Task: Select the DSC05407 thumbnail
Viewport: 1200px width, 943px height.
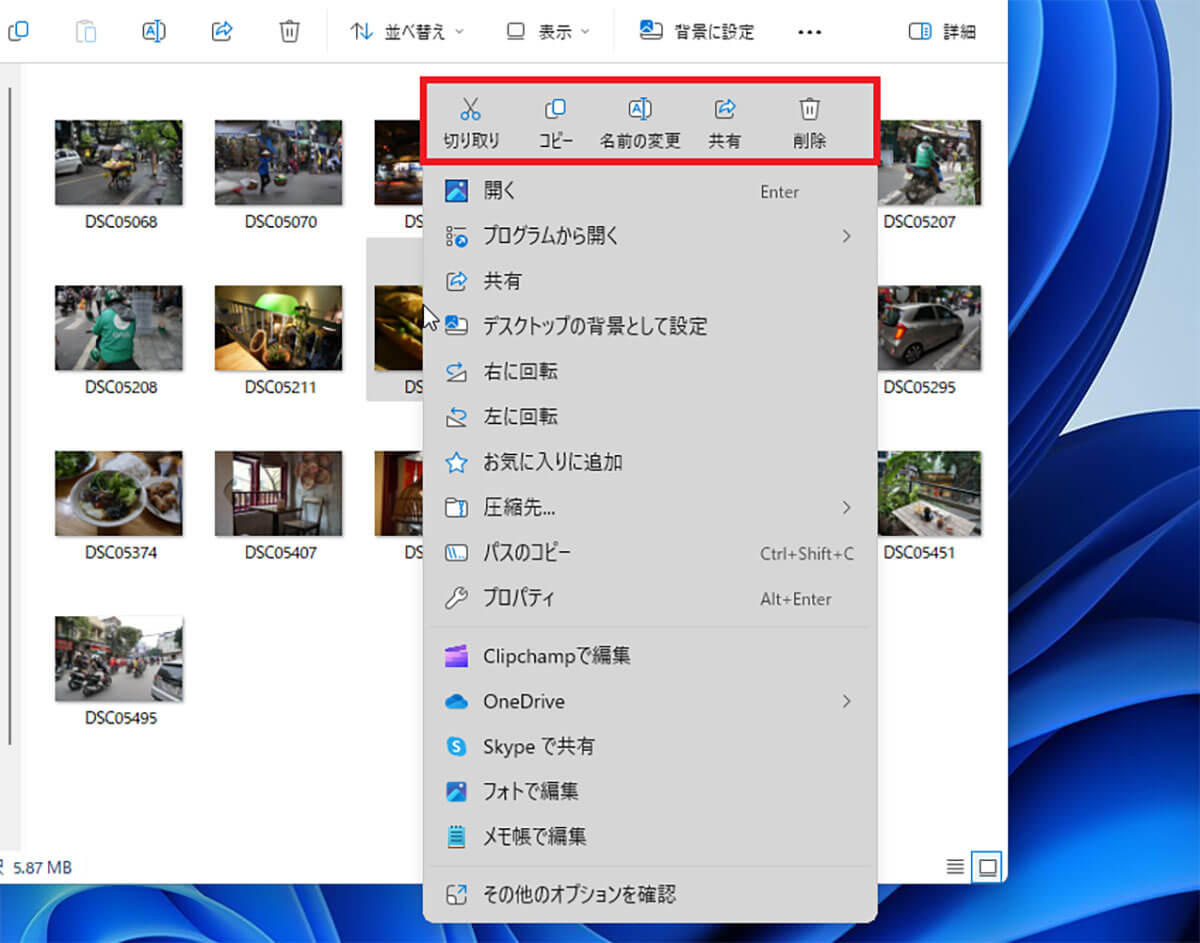Action: click(279, 493)
